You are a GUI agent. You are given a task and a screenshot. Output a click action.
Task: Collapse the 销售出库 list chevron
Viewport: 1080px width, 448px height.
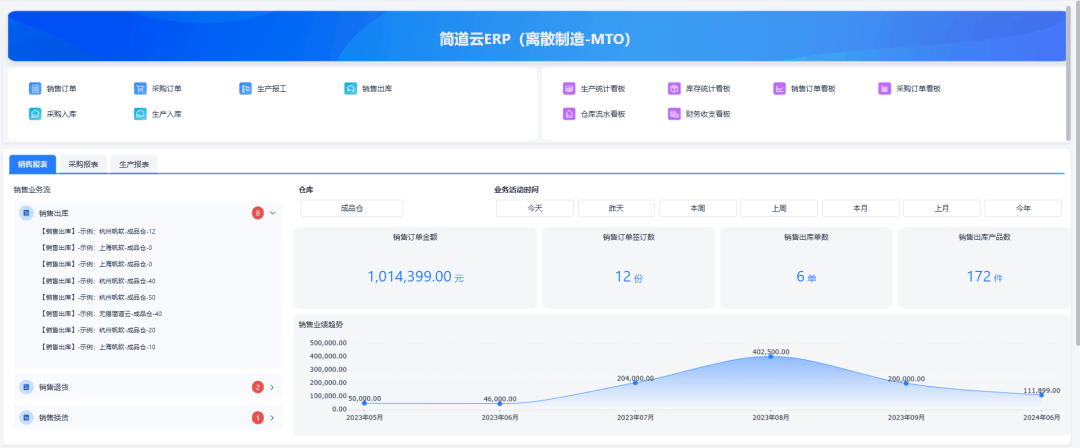(273, 213)
